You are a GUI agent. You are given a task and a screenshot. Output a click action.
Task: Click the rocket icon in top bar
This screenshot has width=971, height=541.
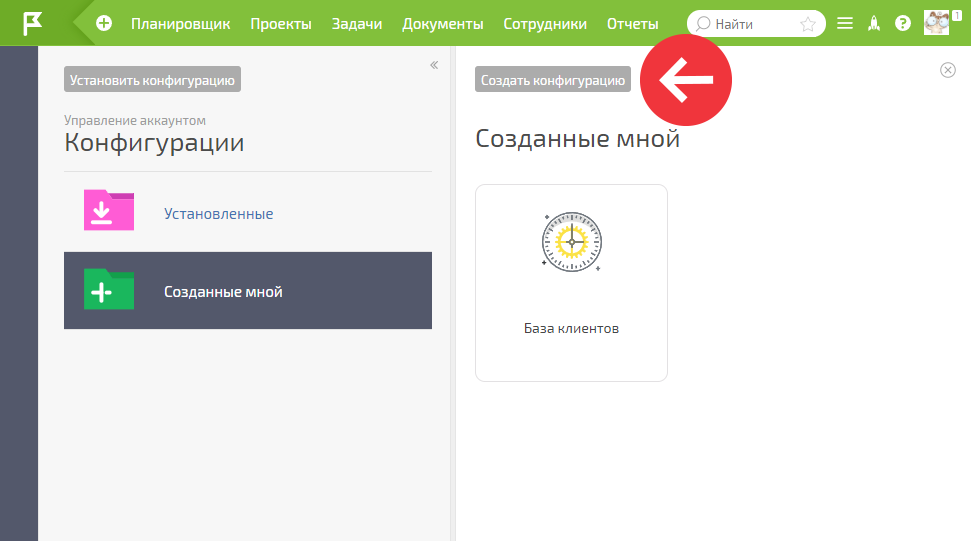coord(874,24)
